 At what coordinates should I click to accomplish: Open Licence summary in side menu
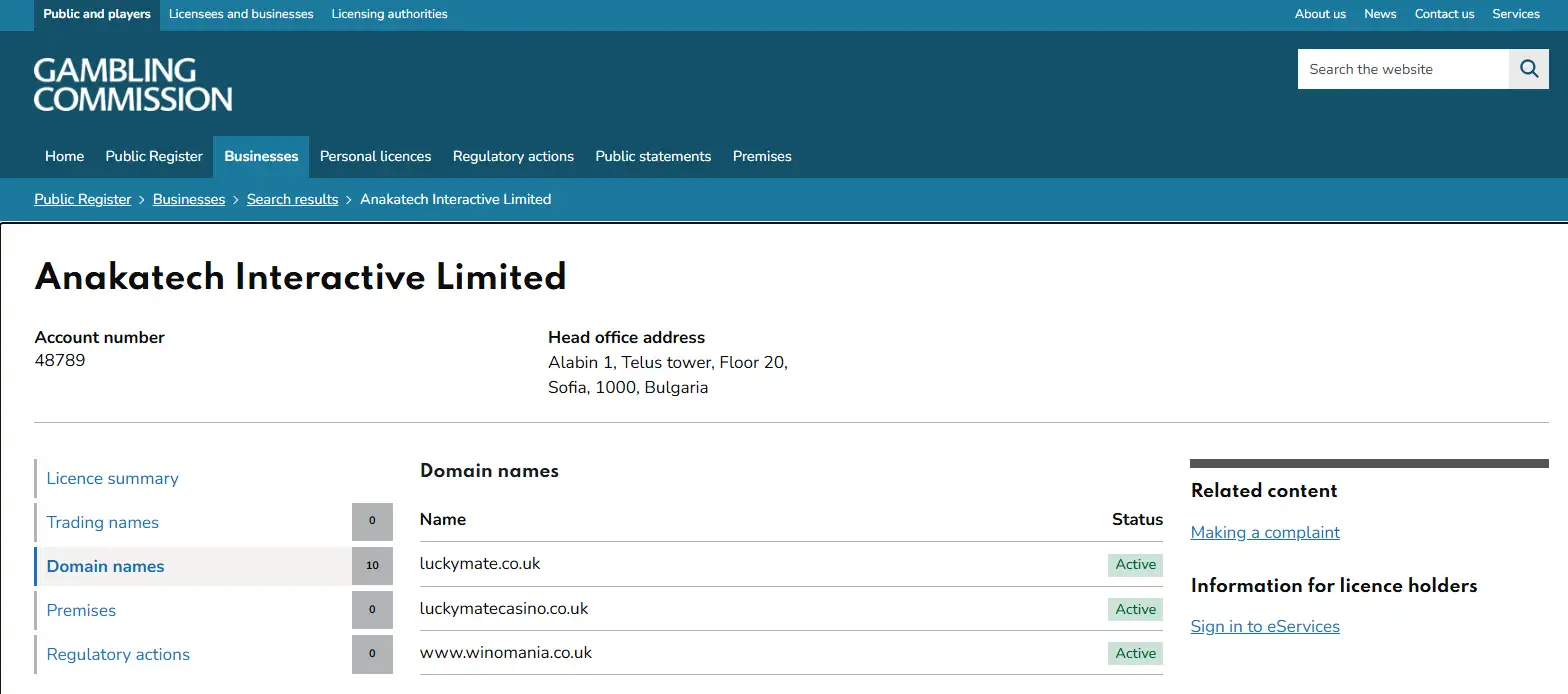coord(112,478)
